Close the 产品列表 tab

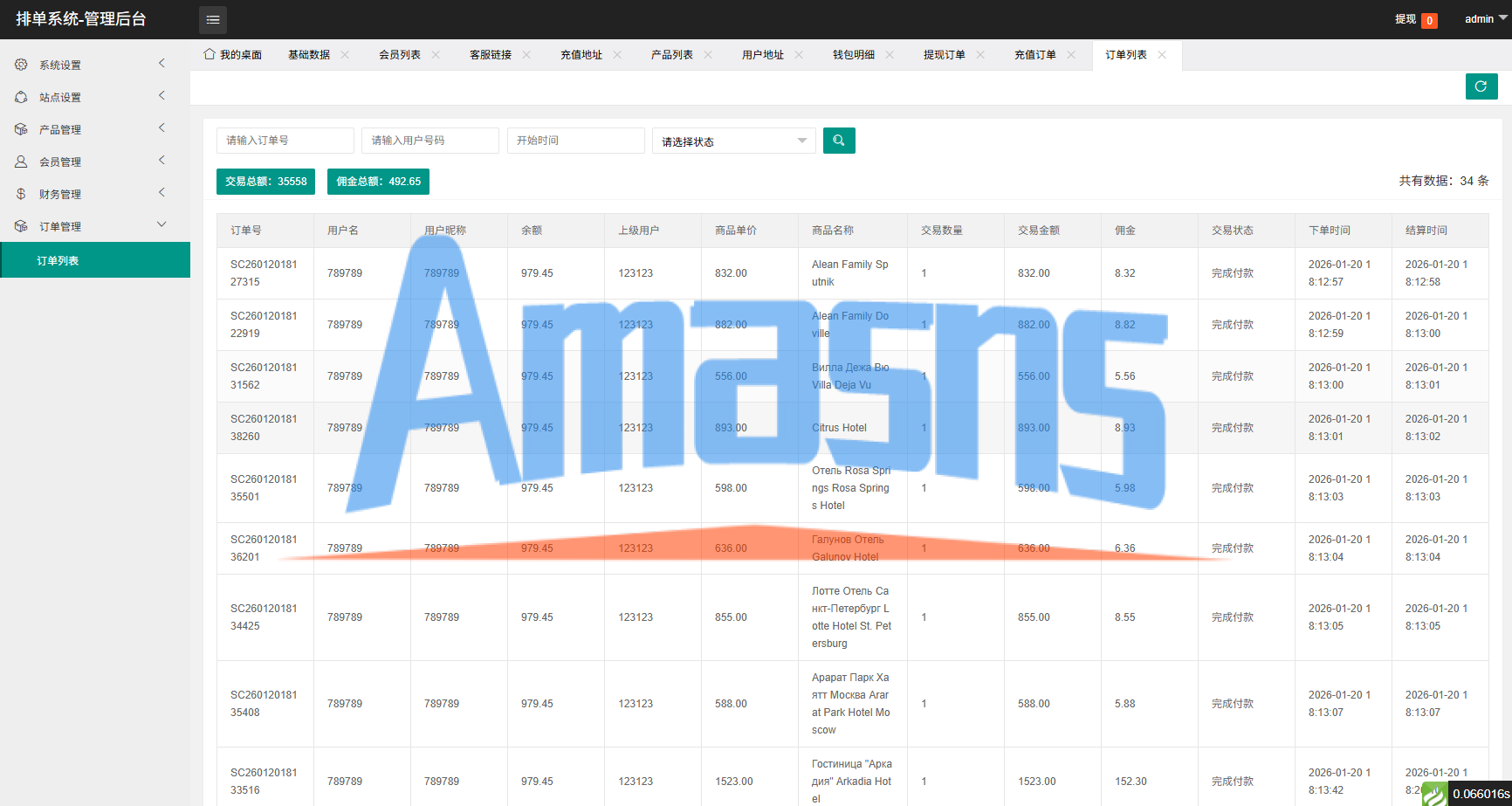pyautogui.click(x=708, y=54)
